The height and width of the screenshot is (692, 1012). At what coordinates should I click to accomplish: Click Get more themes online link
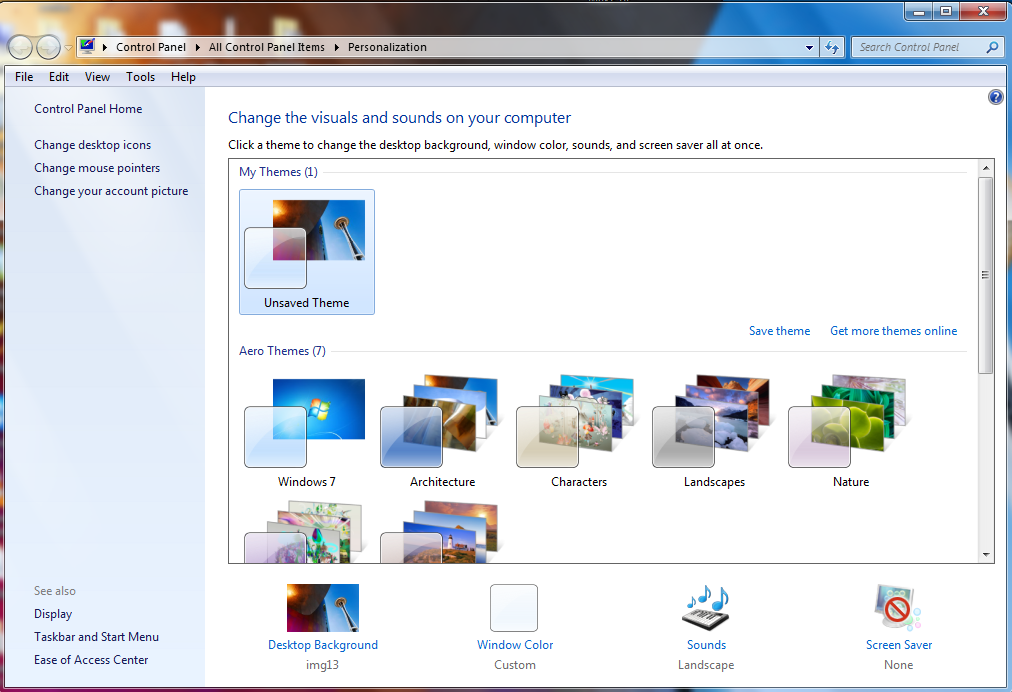pos(893,331)
